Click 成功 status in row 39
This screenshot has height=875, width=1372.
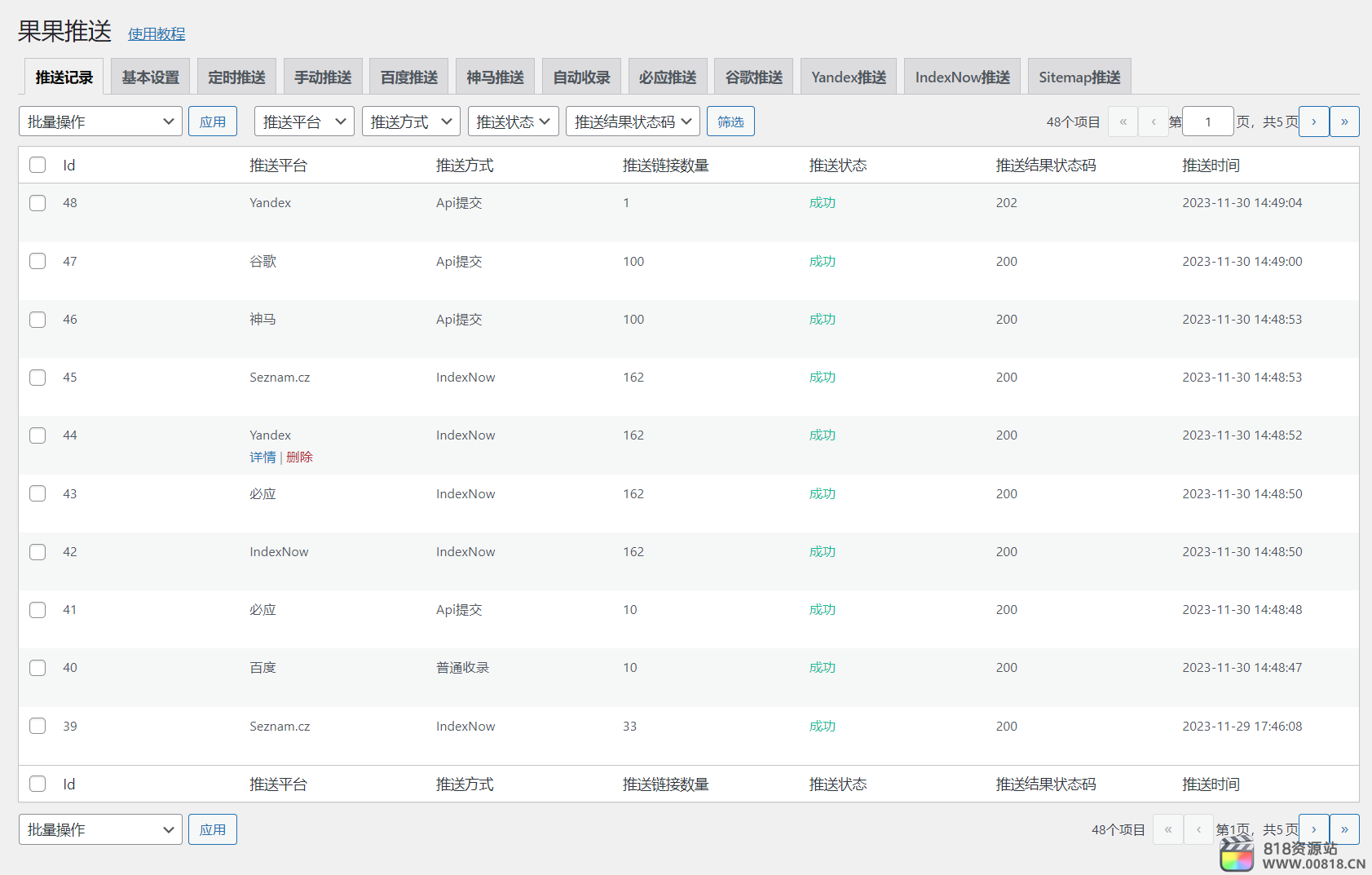(822, 726)
